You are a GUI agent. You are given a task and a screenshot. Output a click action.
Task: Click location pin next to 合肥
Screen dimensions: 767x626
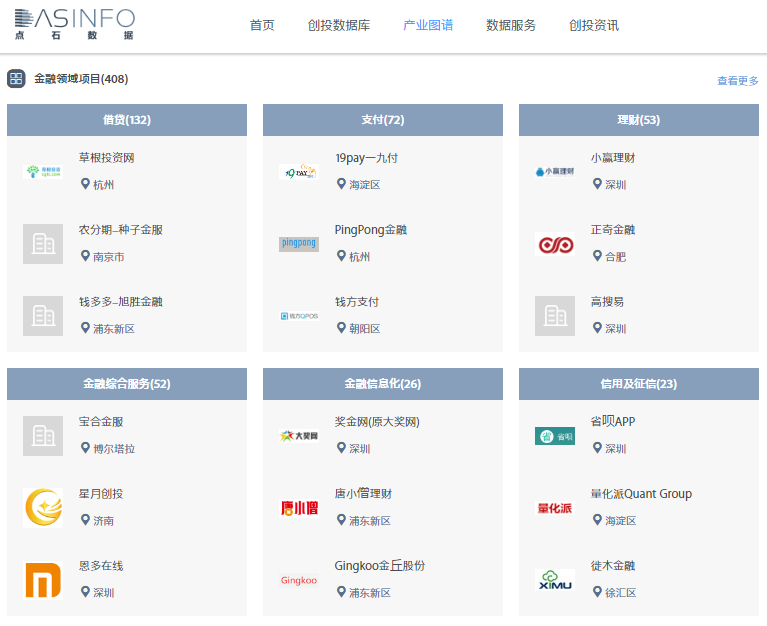(597, 256)
